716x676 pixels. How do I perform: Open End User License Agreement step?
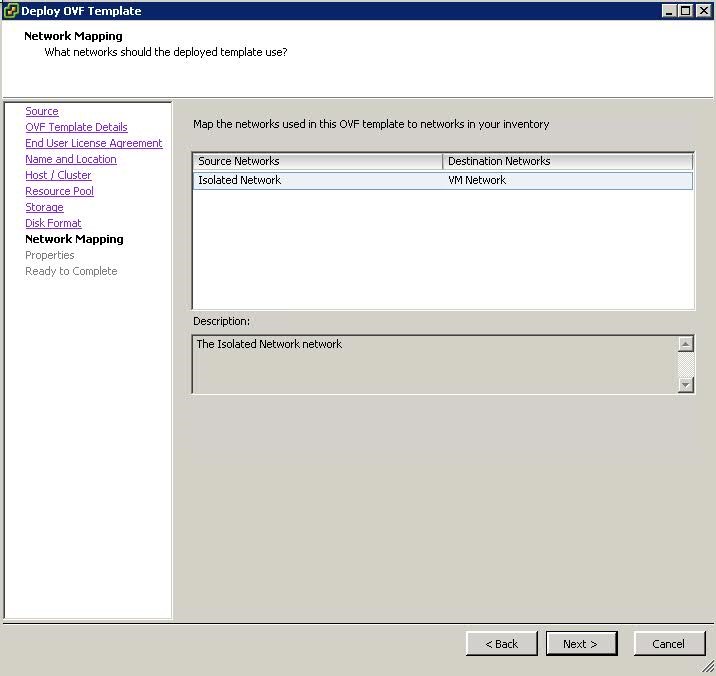[x=94, y=143]
